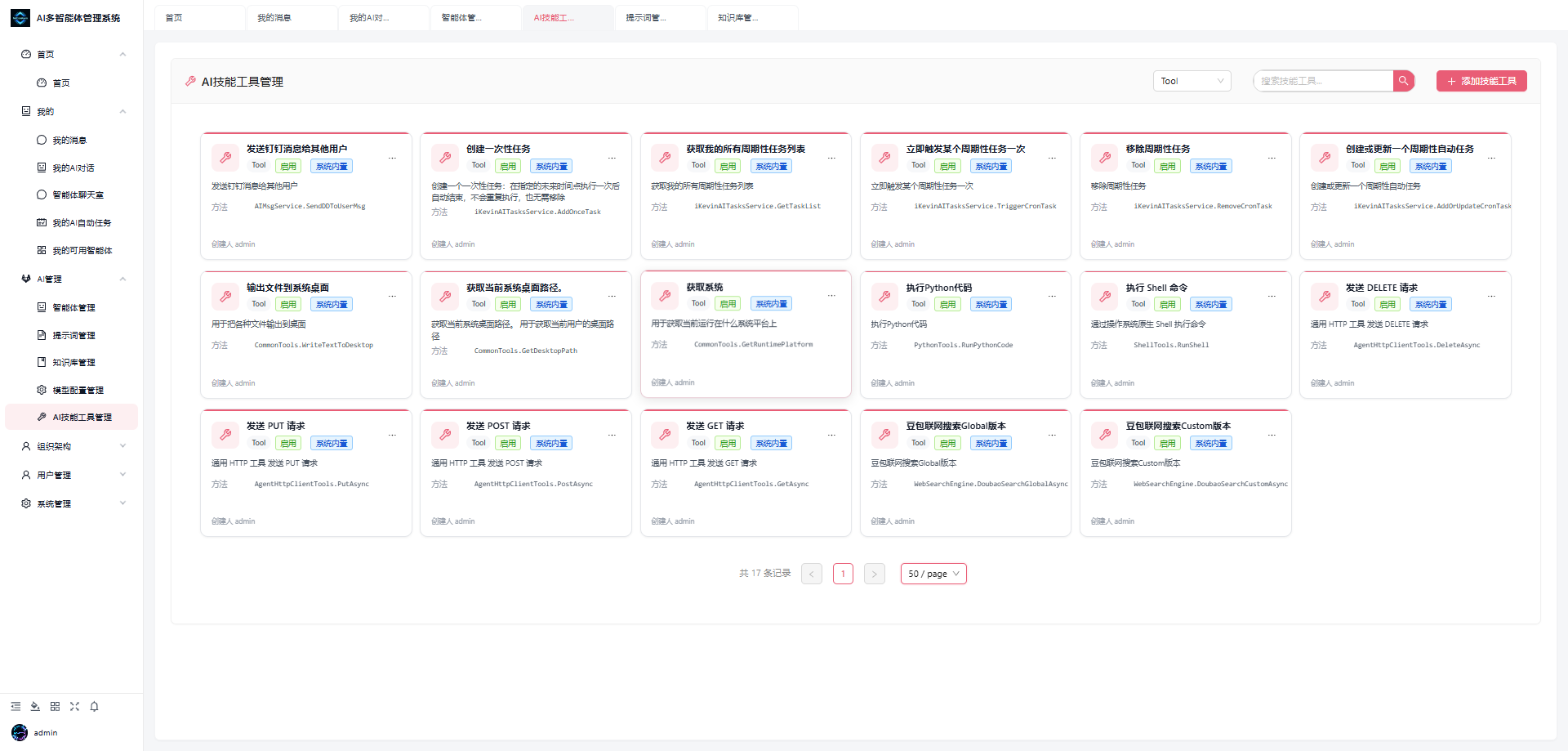Open the more options dots on 豆包联网搜索Custom版本 card
1568x751 pixels.
(x=1272, y=436)
